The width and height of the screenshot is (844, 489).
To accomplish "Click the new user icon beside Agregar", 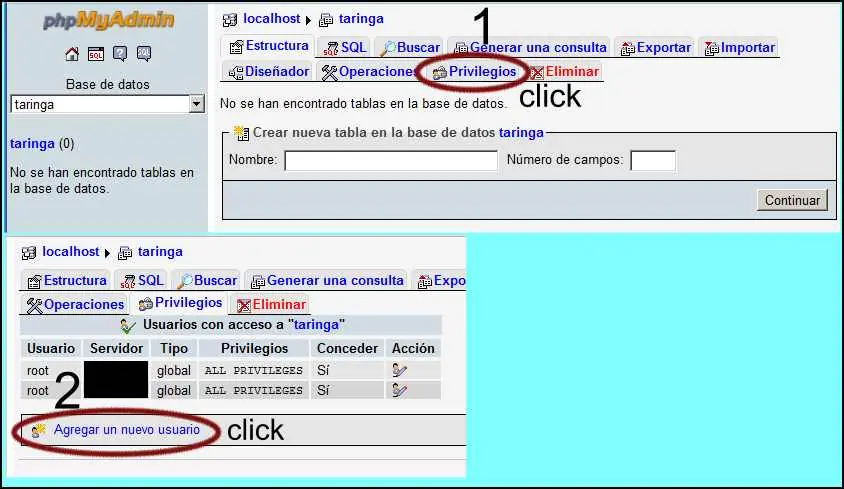I will pyautogui.click(x=38, y=430).
